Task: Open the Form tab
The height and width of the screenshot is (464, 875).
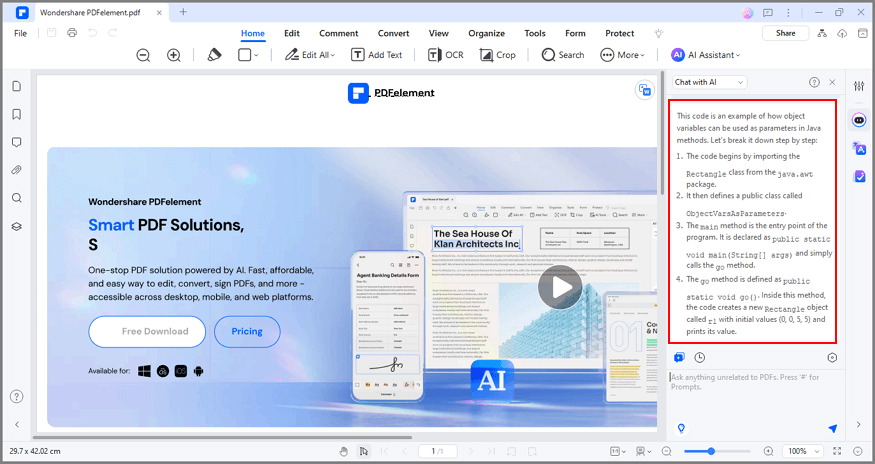Action: (575, 34)
